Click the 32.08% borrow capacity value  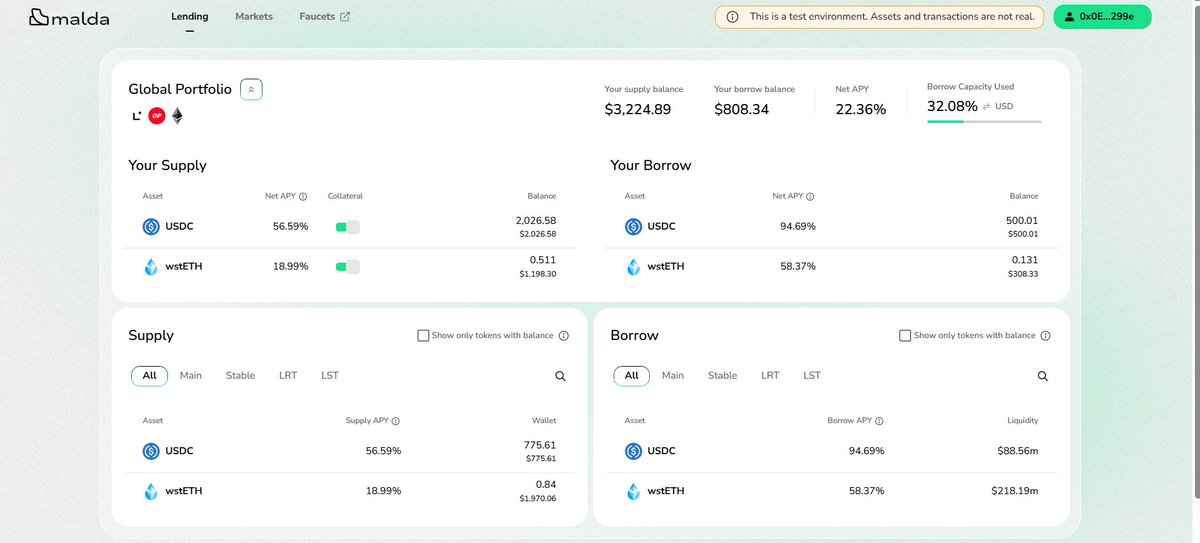tap(952, 106)
